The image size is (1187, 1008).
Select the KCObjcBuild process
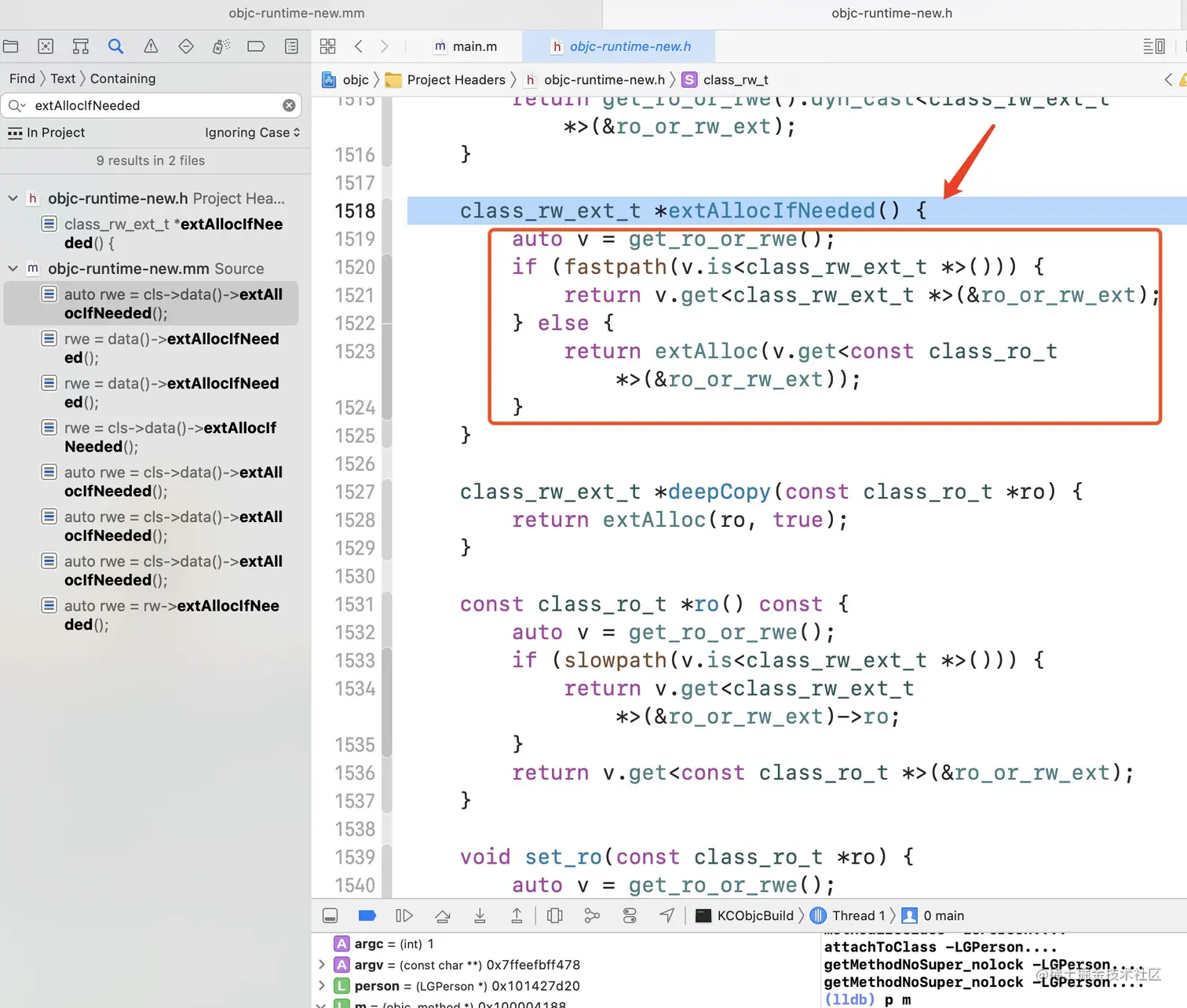pos(745,916)
